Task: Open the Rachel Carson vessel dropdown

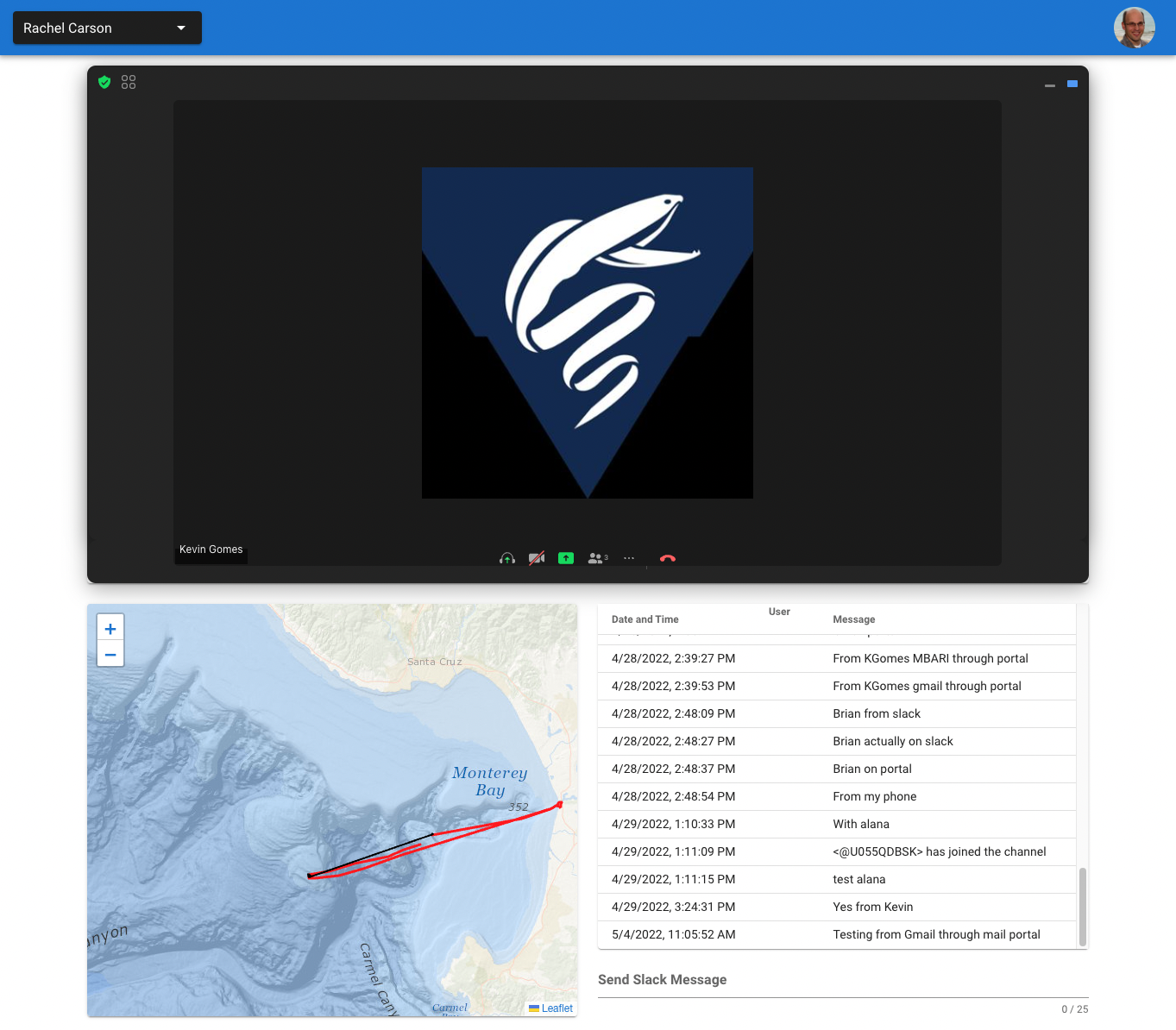Action: point(107,28)
